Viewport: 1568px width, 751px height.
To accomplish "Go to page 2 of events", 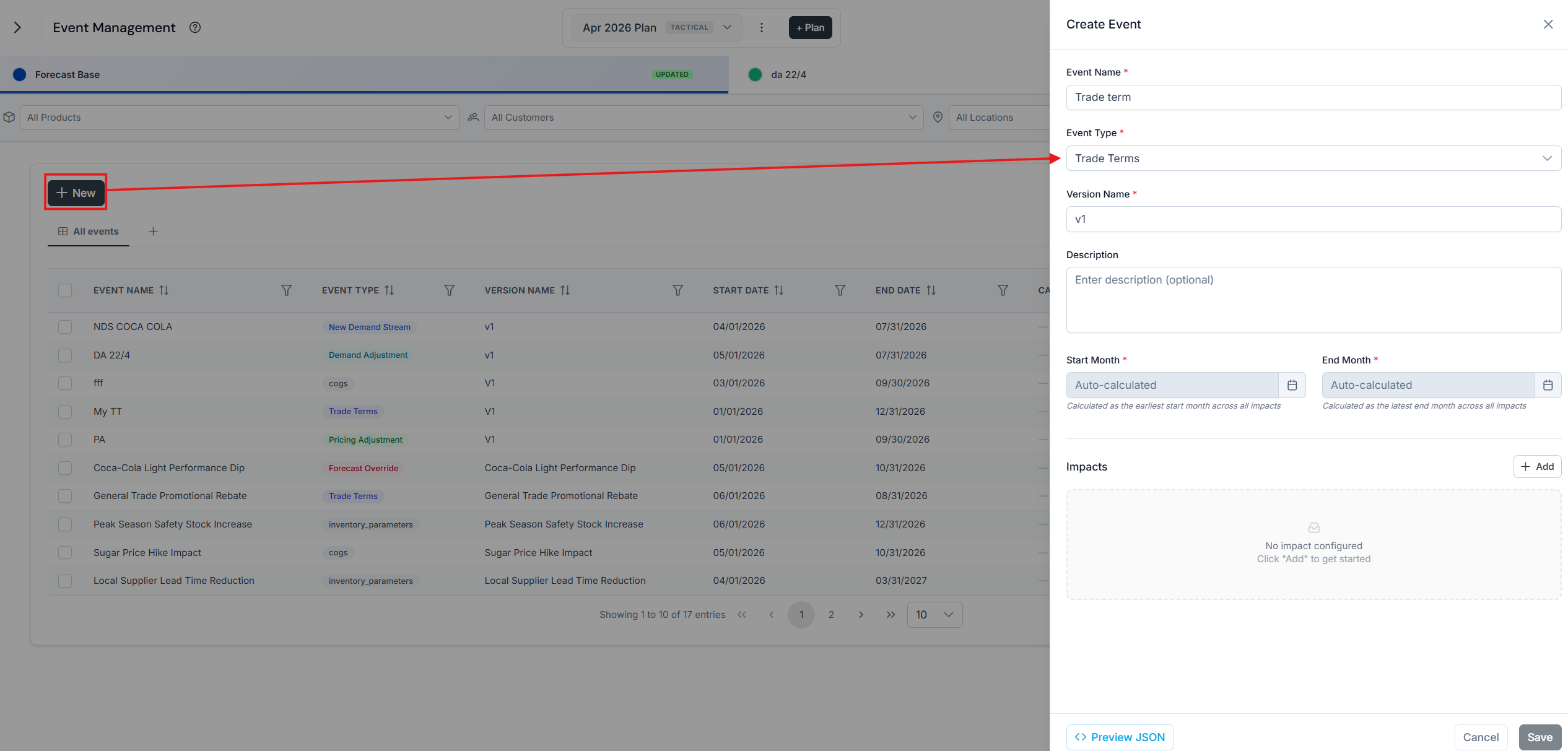I will [x=831, y=615].
